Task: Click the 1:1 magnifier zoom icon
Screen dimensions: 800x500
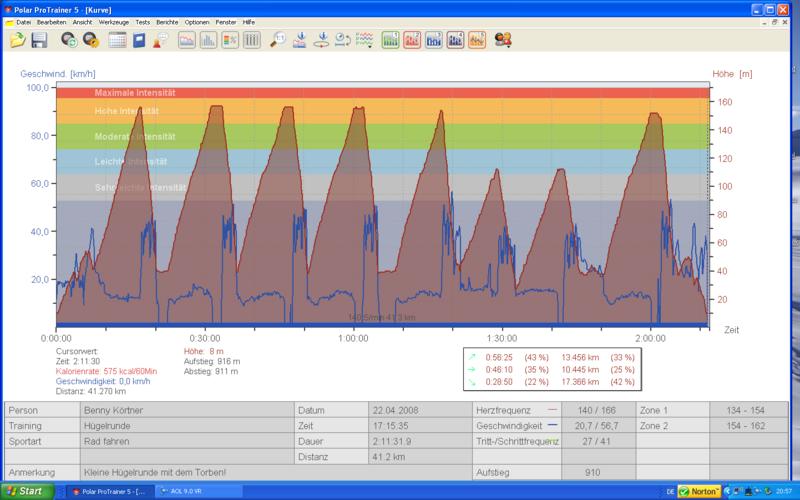Action: pyautogui.click(x=278, y=40)
